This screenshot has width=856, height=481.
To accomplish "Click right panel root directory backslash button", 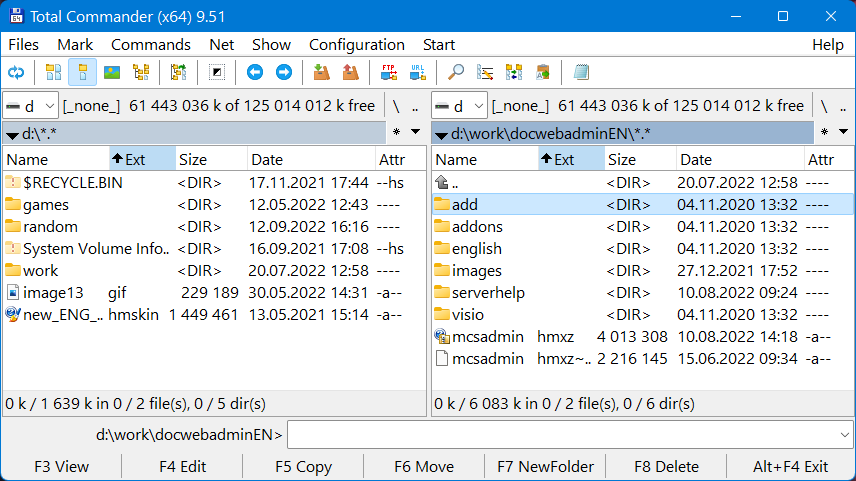I will click(824, 106).
